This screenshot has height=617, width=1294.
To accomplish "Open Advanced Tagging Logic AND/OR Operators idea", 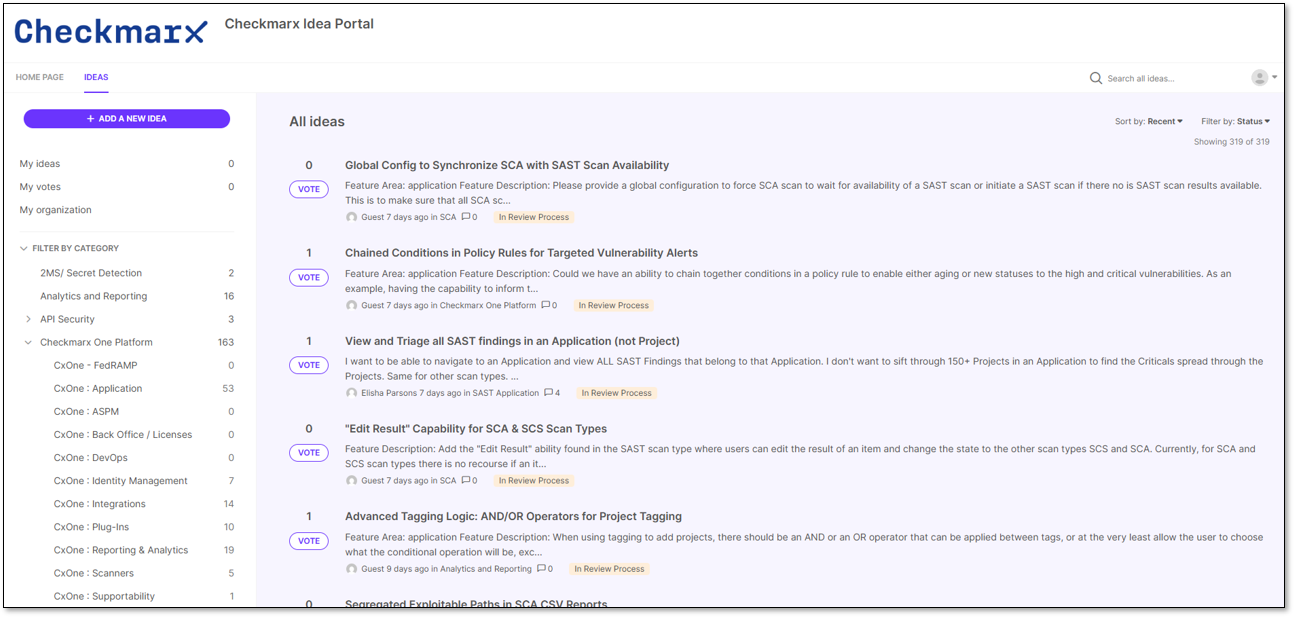I will click(513, 517).
